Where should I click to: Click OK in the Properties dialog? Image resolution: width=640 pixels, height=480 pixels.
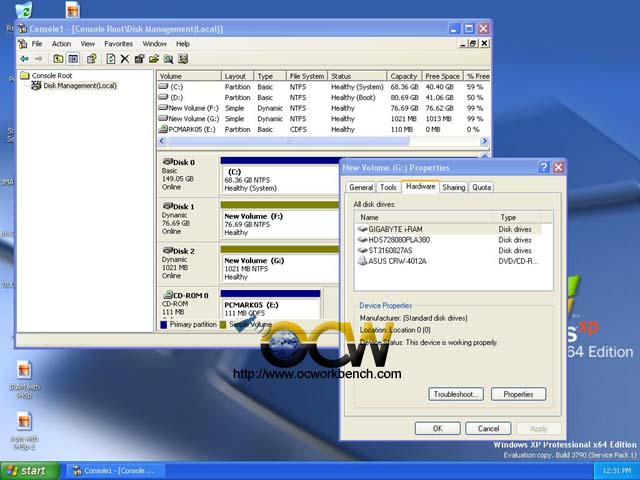[x=438, y=429]
